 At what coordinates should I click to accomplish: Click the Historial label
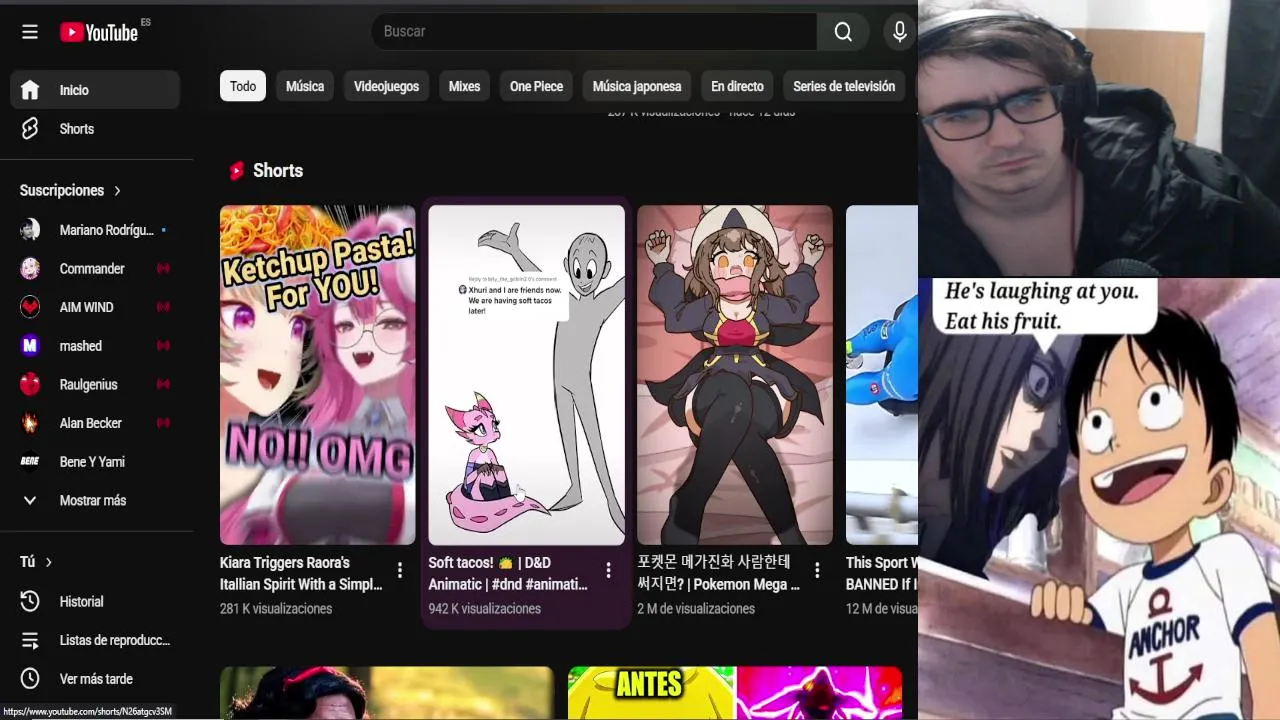click(x=82, y=602)
